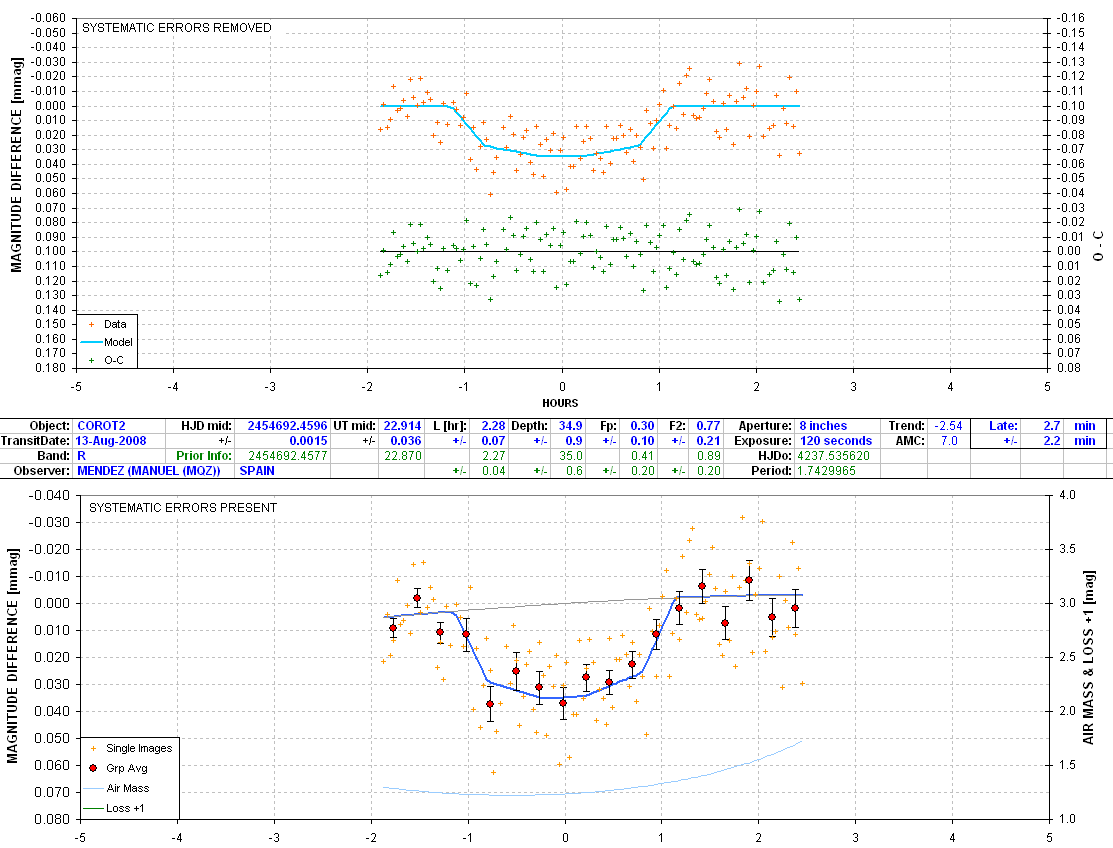Click the 'AIR MASS & LOSS +1 [mag]' axis label
1113x848 pixels.
(1088, 658)
